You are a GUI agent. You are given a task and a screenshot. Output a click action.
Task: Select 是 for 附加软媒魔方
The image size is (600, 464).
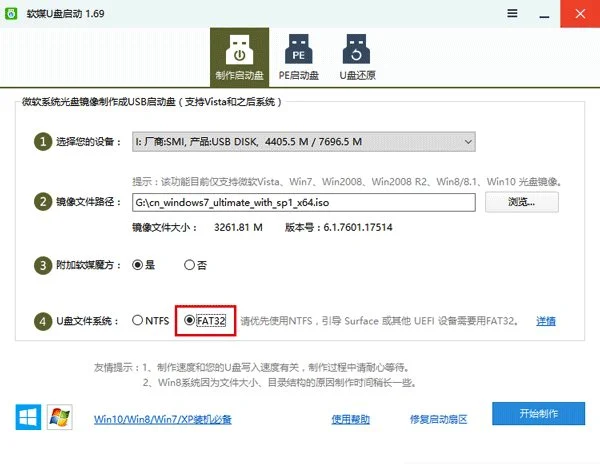point(143,265)
